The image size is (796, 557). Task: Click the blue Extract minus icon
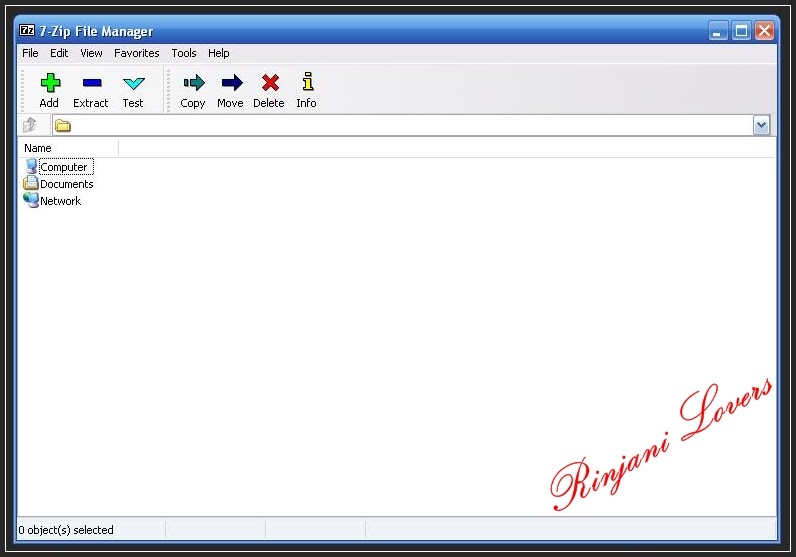pyautogui.click(x=92, y=82)
